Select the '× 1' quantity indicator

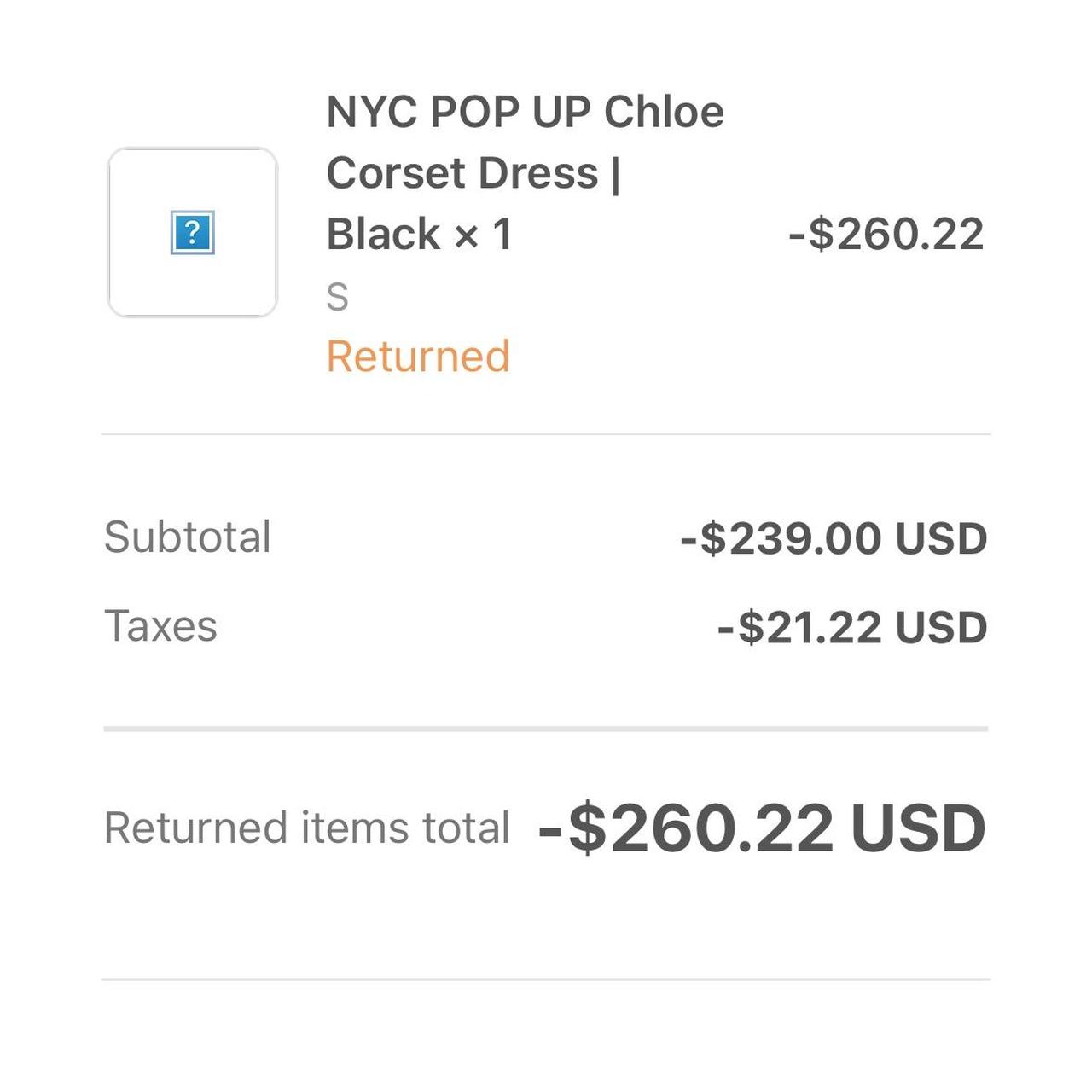click(x=484, y=234)
